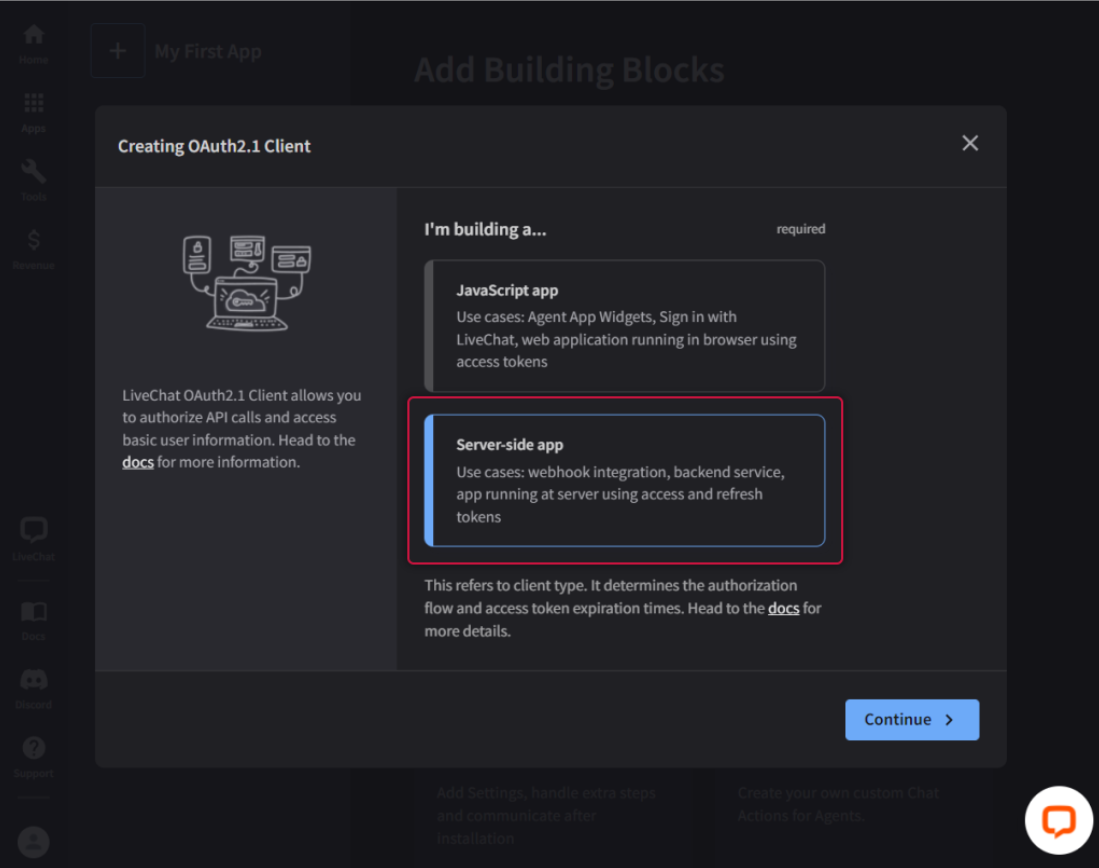Open the user profile avatar
Viewport: 1099px width, 868px height.
pos(34,841)
